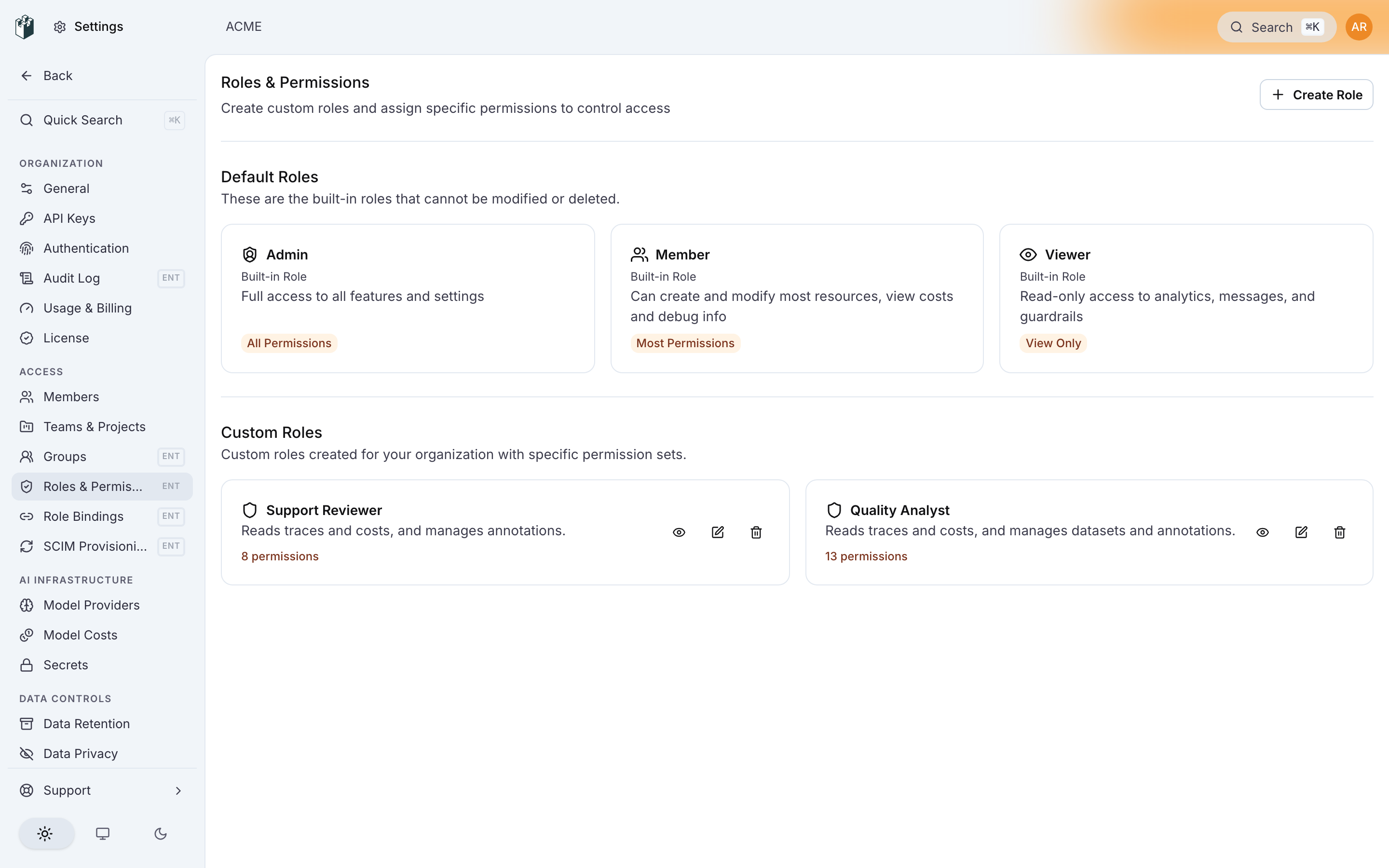
Task: Click the '13 permissions' text
Action: tap(866, 556)
